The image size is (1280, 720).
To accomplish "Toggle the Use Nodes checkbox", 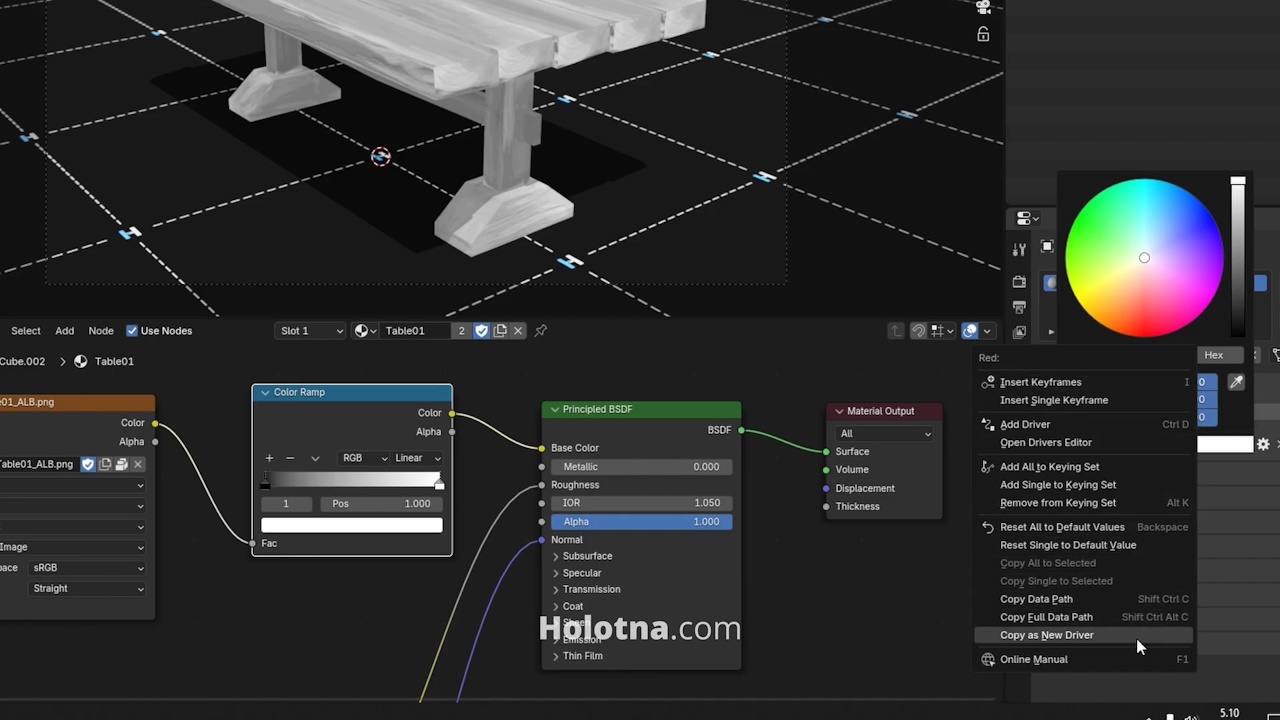I will click(x=132, y=331).
